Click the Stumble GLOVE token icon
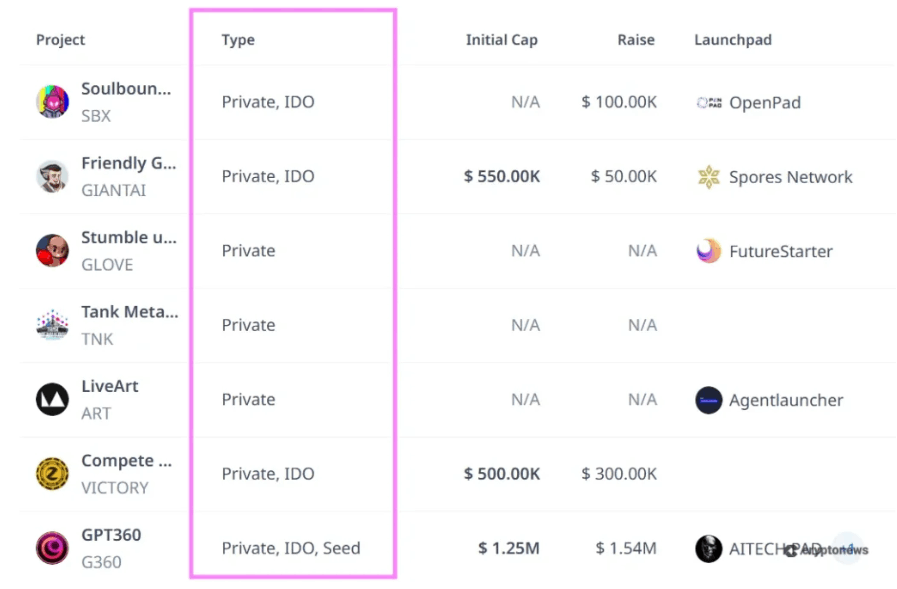This screenshot has width=897, height=589. coord(51,250)
